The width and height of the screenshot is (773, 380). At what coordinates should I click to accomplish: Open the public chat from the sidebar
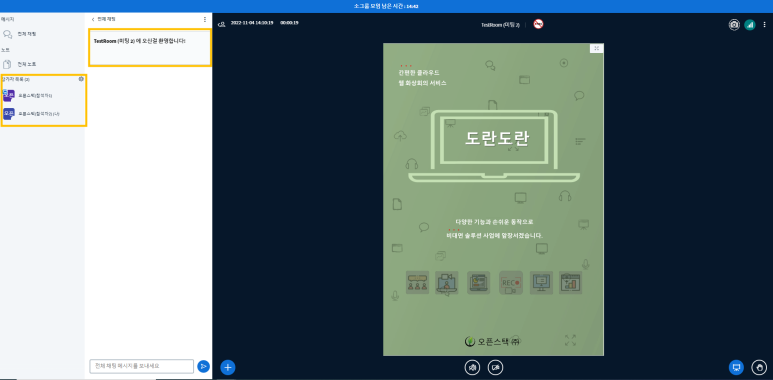20,34
